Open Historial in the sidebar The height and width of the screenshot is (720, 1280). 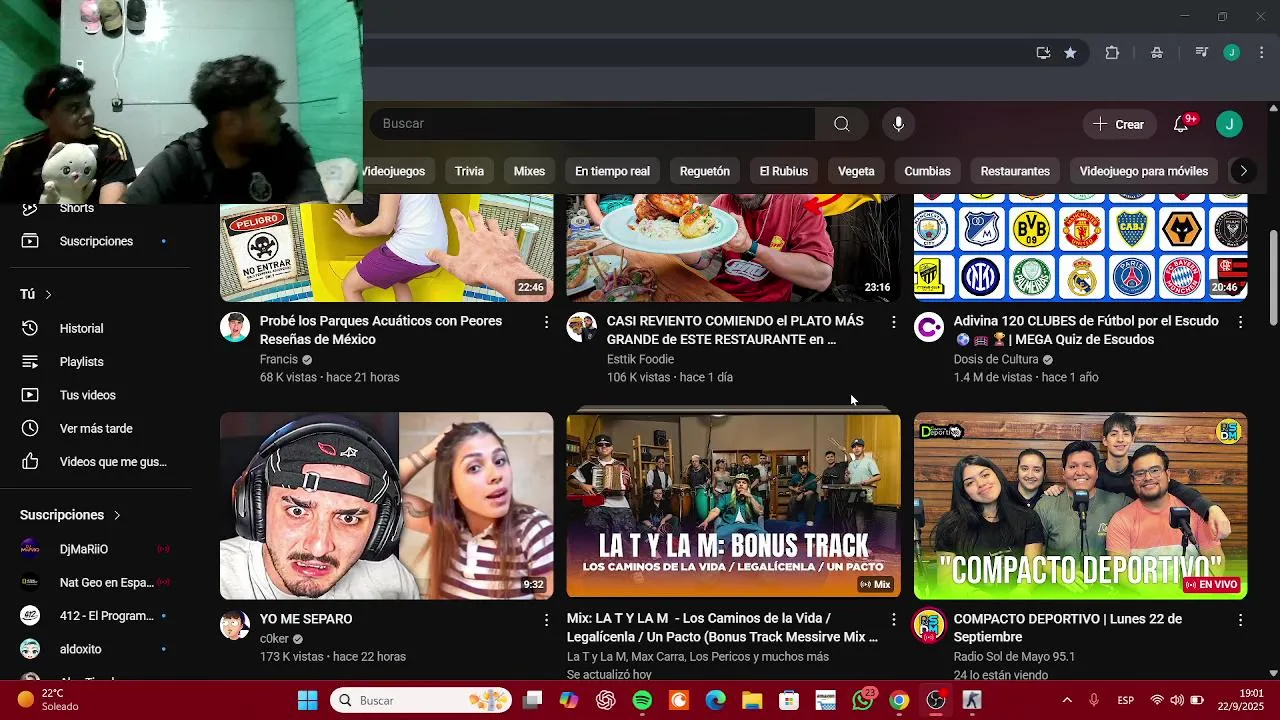(96, 328)
